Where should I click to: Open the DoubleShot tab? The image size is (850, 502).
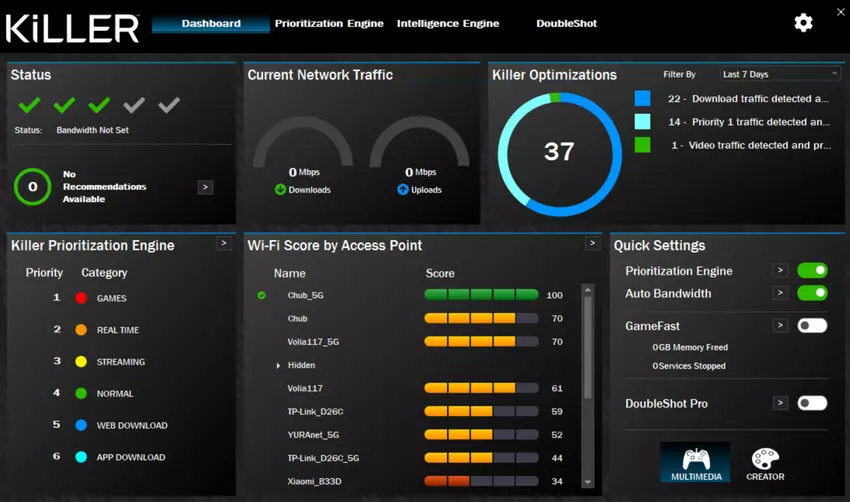point(566,24)
